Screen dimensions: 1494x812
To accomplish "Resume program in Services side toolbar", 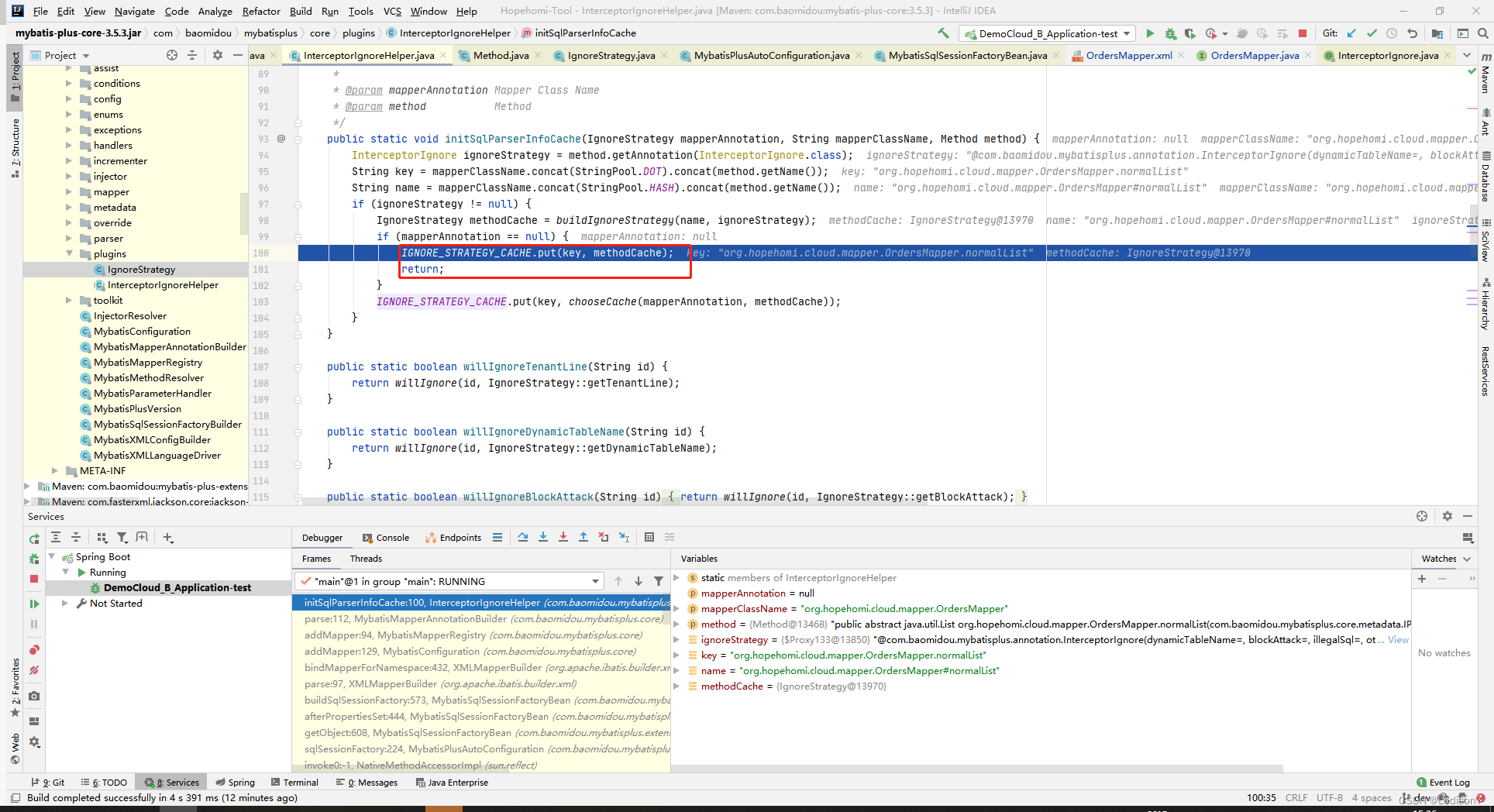I will click(34, 604).
